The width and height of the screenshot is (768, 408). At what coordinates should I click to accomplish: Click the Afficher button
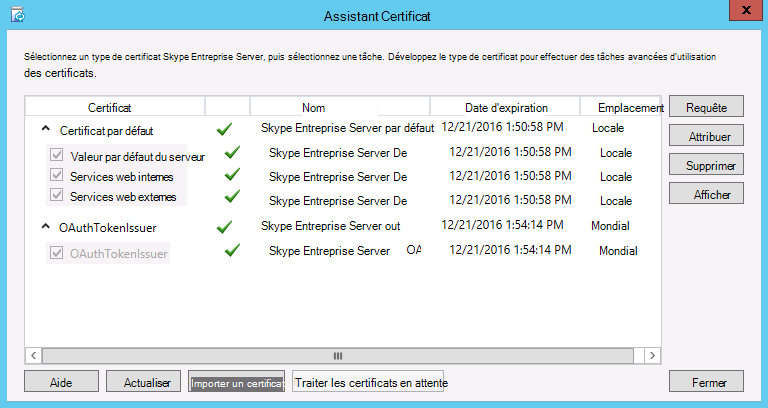pos(706,193)
